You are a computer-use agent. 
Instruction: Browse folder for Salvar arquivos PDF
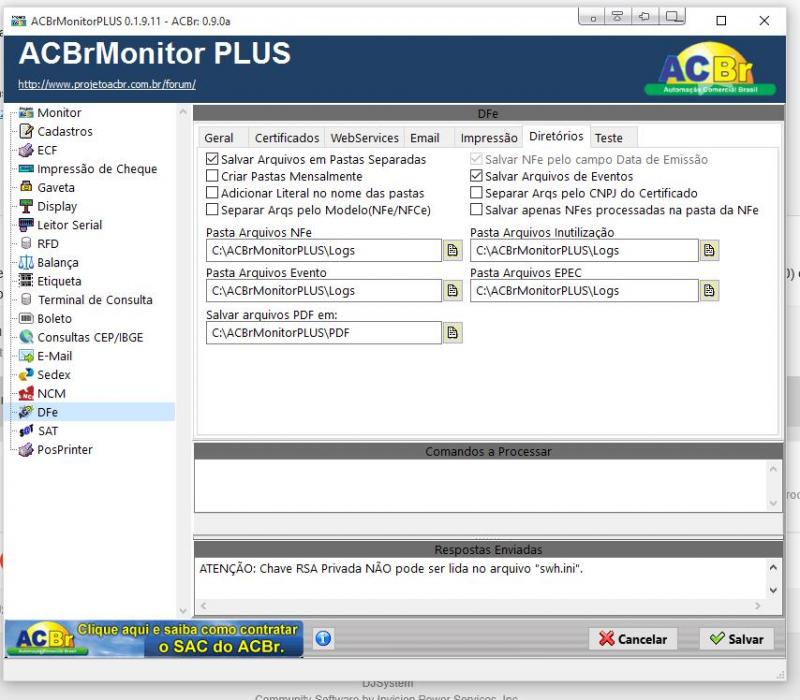pyautogui.click(x=453, y=333)
